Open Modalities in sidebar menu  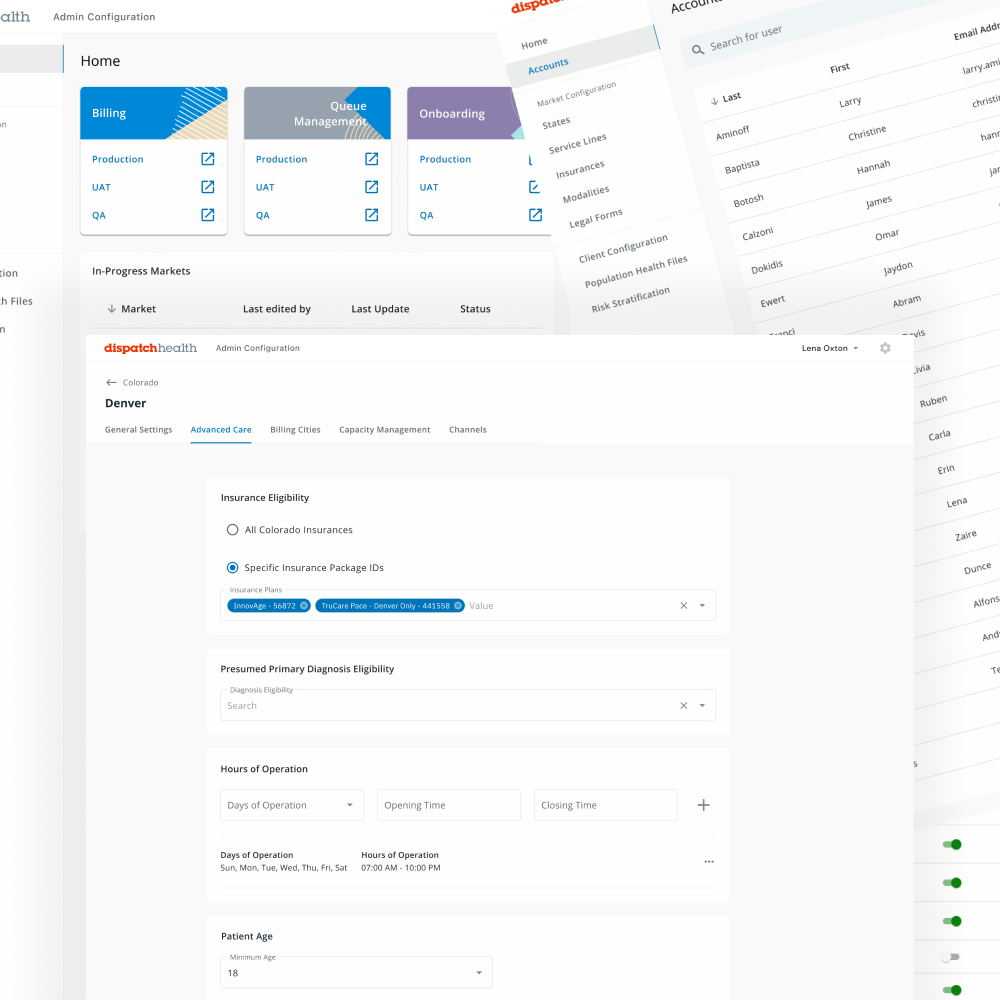(x=585, y=194)
